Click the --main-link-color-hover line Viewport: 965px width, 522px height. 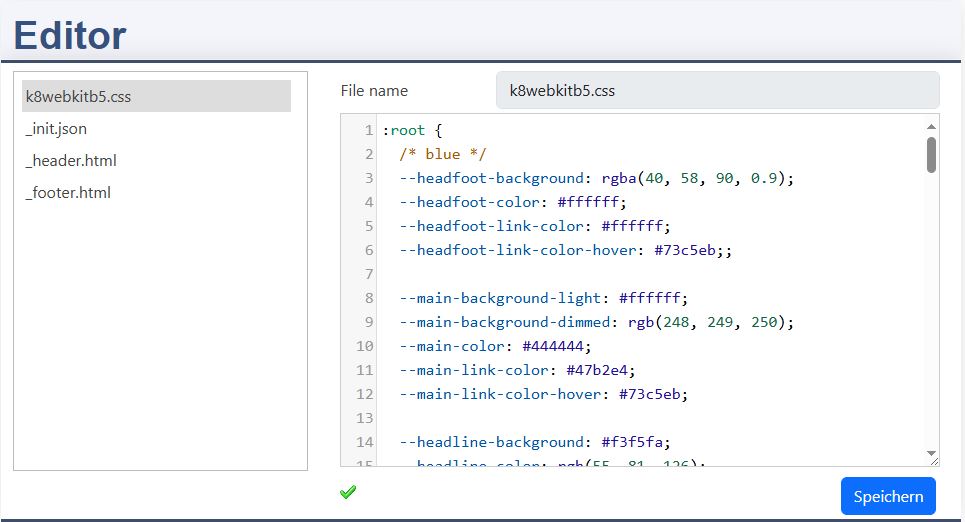tap(543, 394)
